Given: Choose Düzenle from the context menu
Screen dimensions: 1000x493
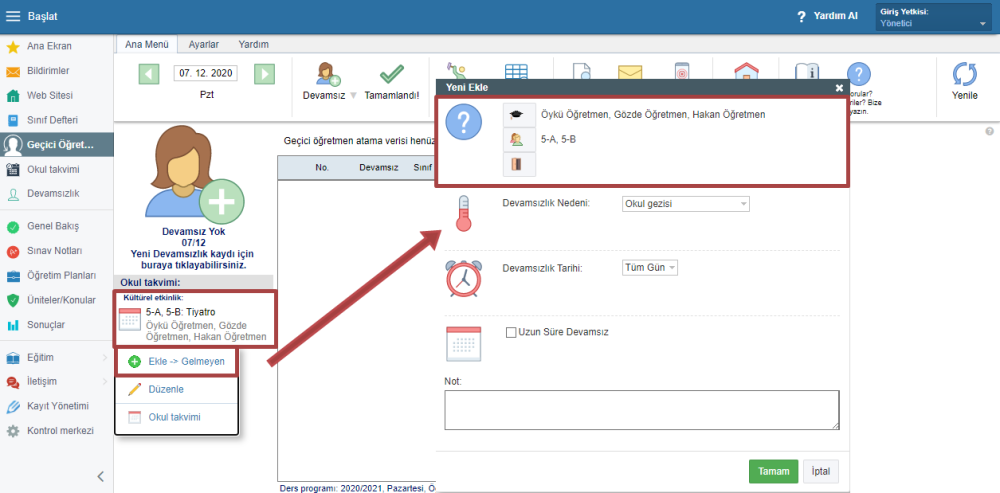Looking at the screenshot, I should pyautogui.click(x=176, y=389).
